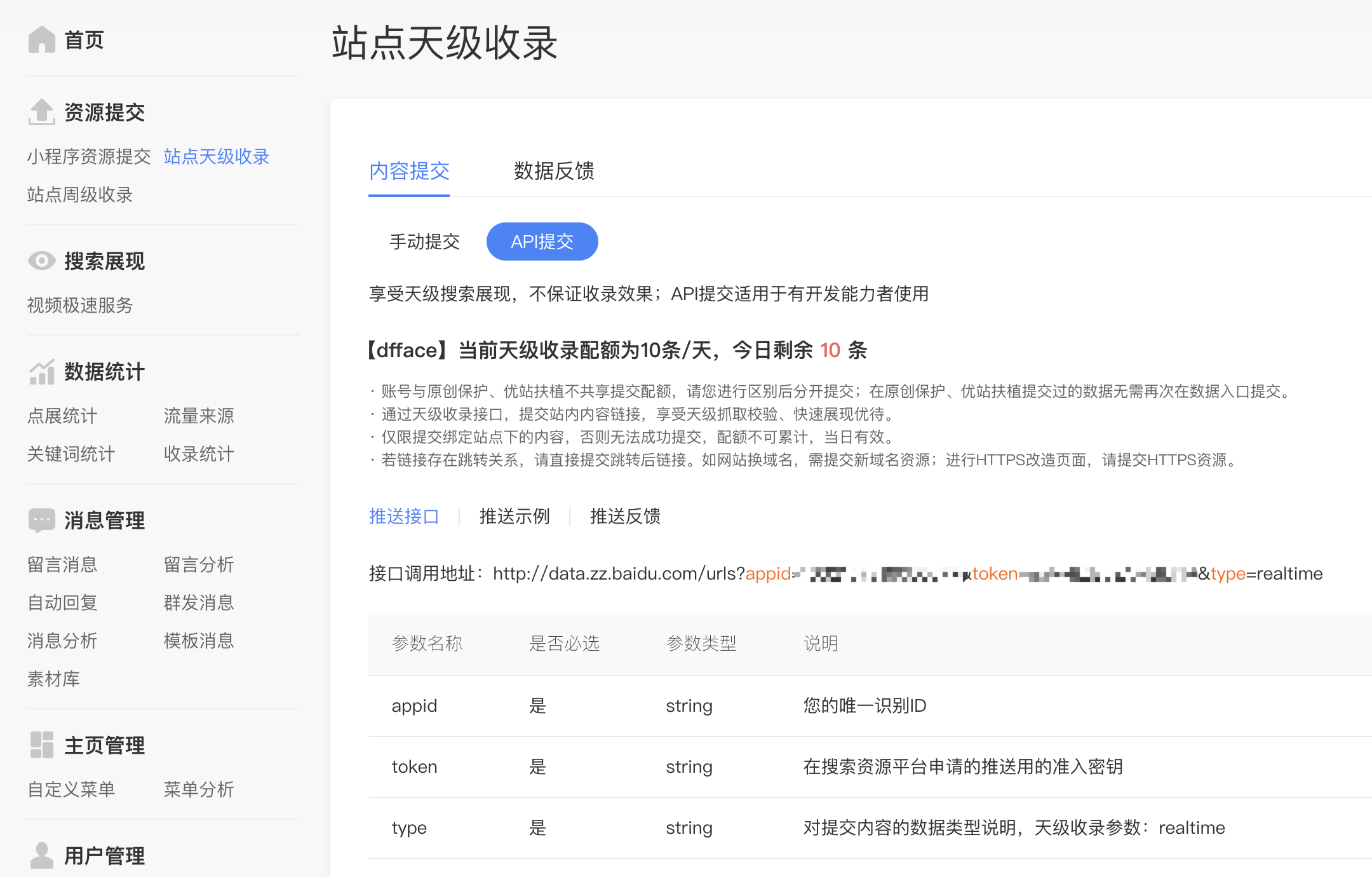Open the 收录统计 statistics page
This screenshot has width=1372, height=877.
(198, 454)
